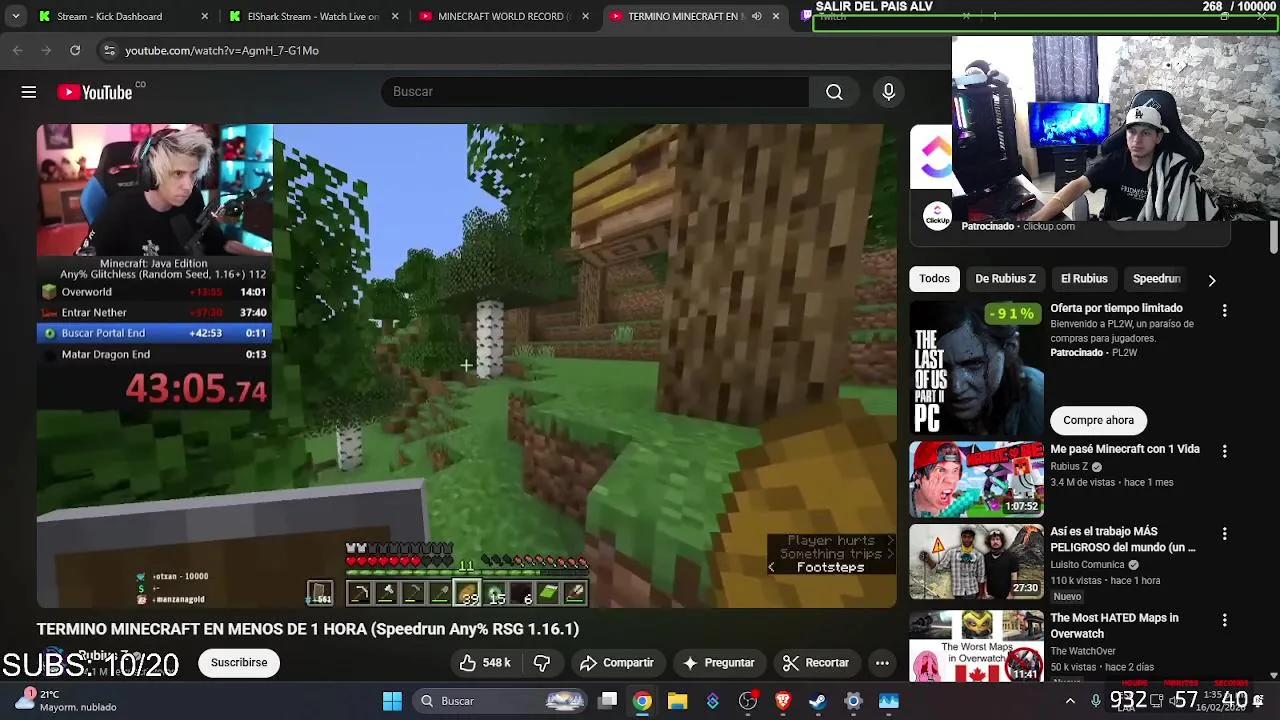Open the Brave browser taskbar icon
The height and width of the screenshot is (720, 1280).
point(783,701)
